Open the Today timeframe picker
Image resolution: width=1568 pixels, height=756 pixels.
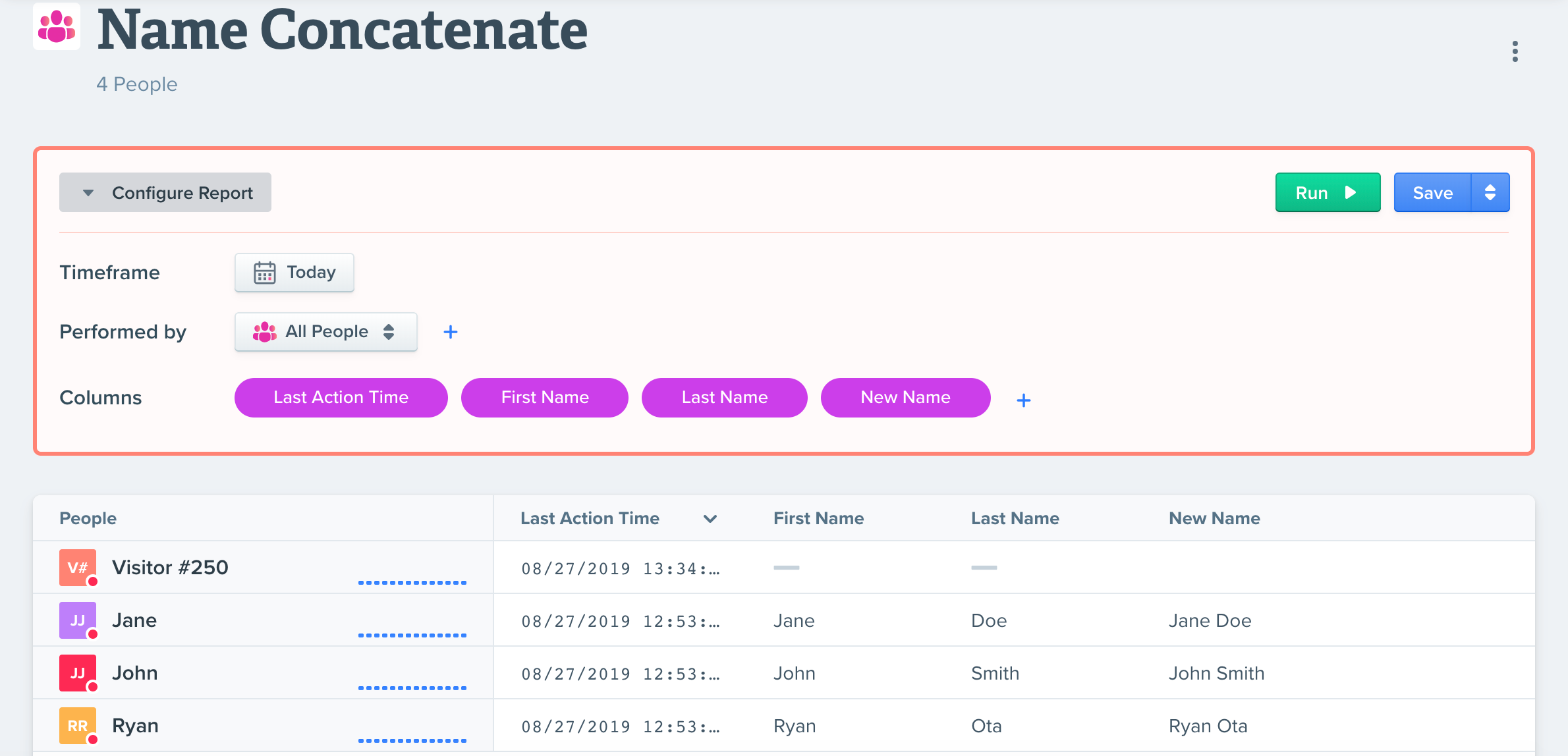294,272
